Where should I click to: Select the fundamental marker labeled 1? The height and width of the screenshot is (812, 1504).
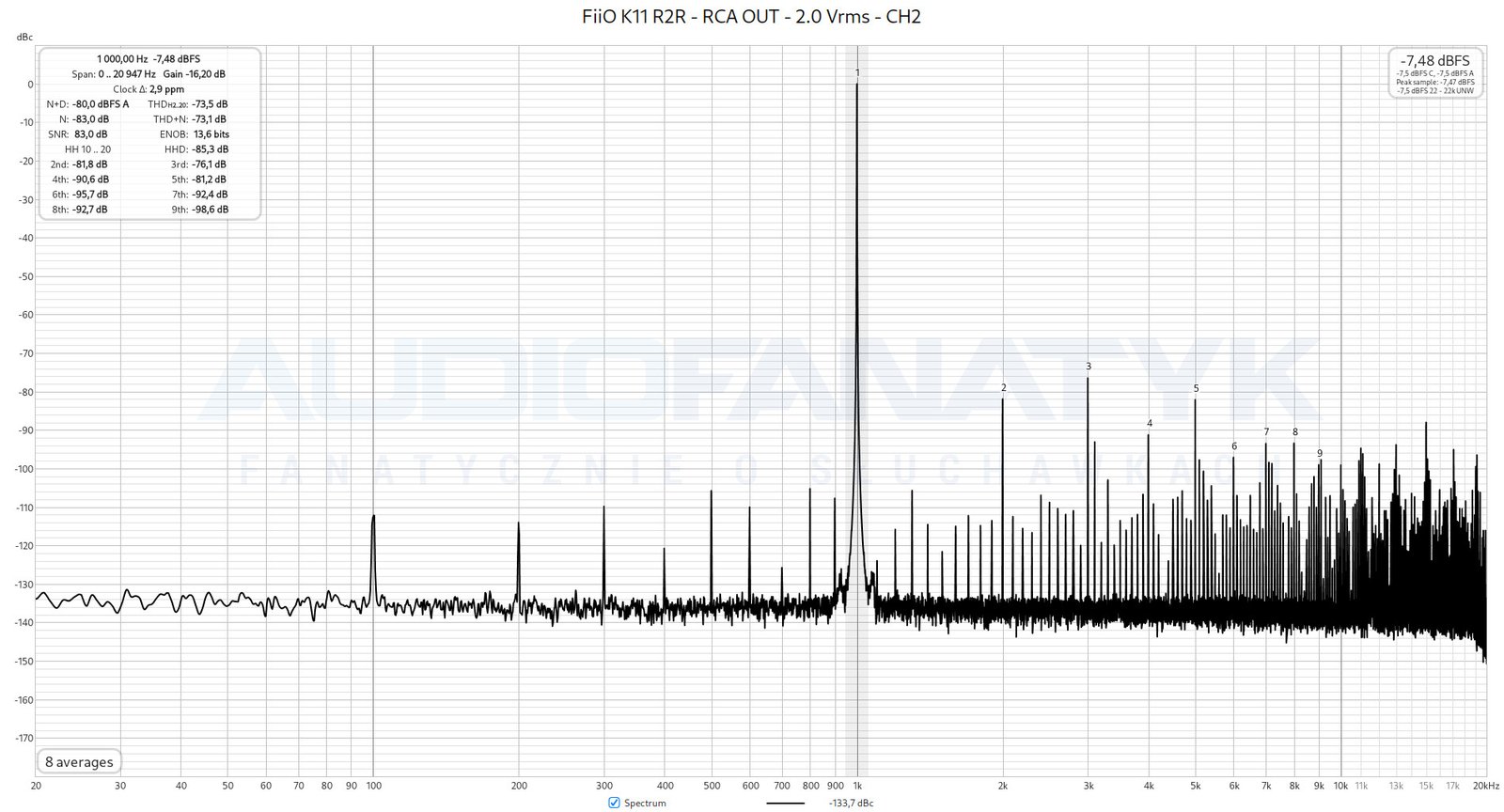pos(857,72)
